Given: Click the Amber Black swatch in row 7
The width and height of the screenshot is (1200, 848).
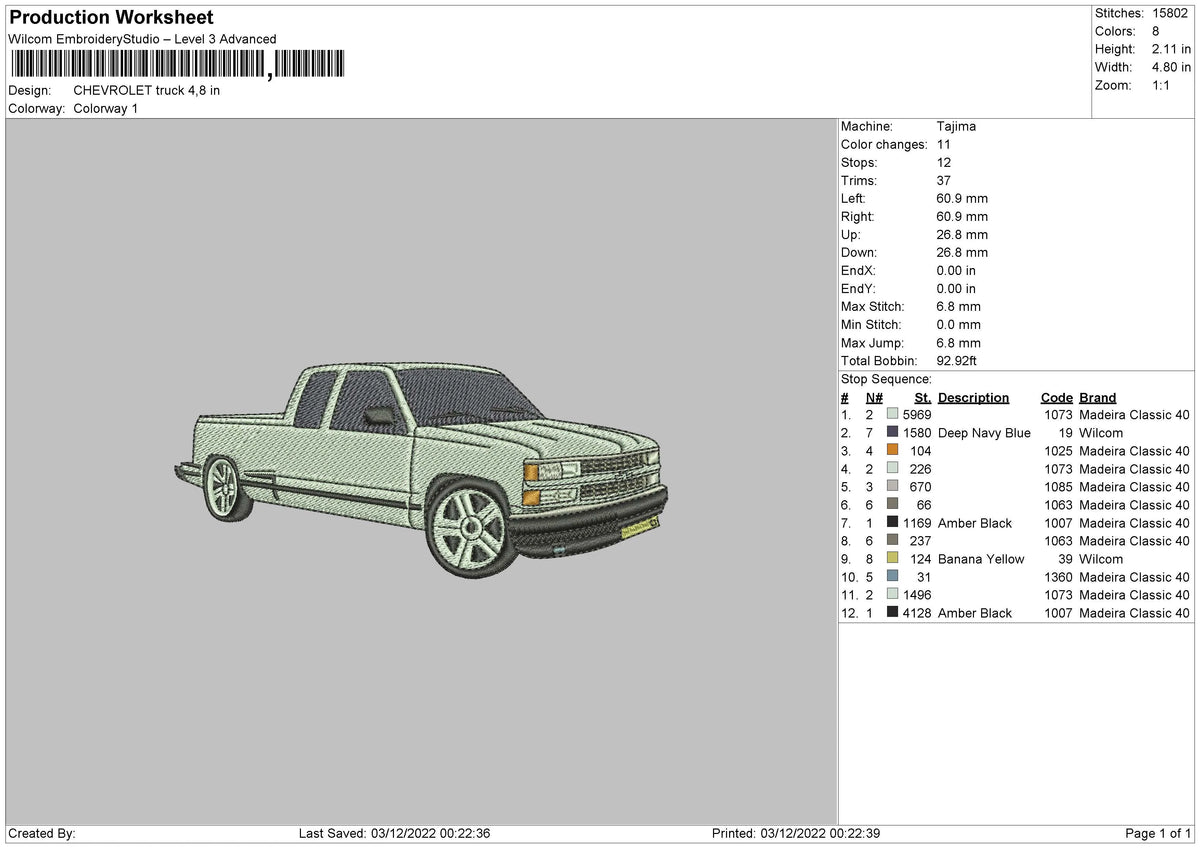Looking at the screenshot, I should (891, 522).
